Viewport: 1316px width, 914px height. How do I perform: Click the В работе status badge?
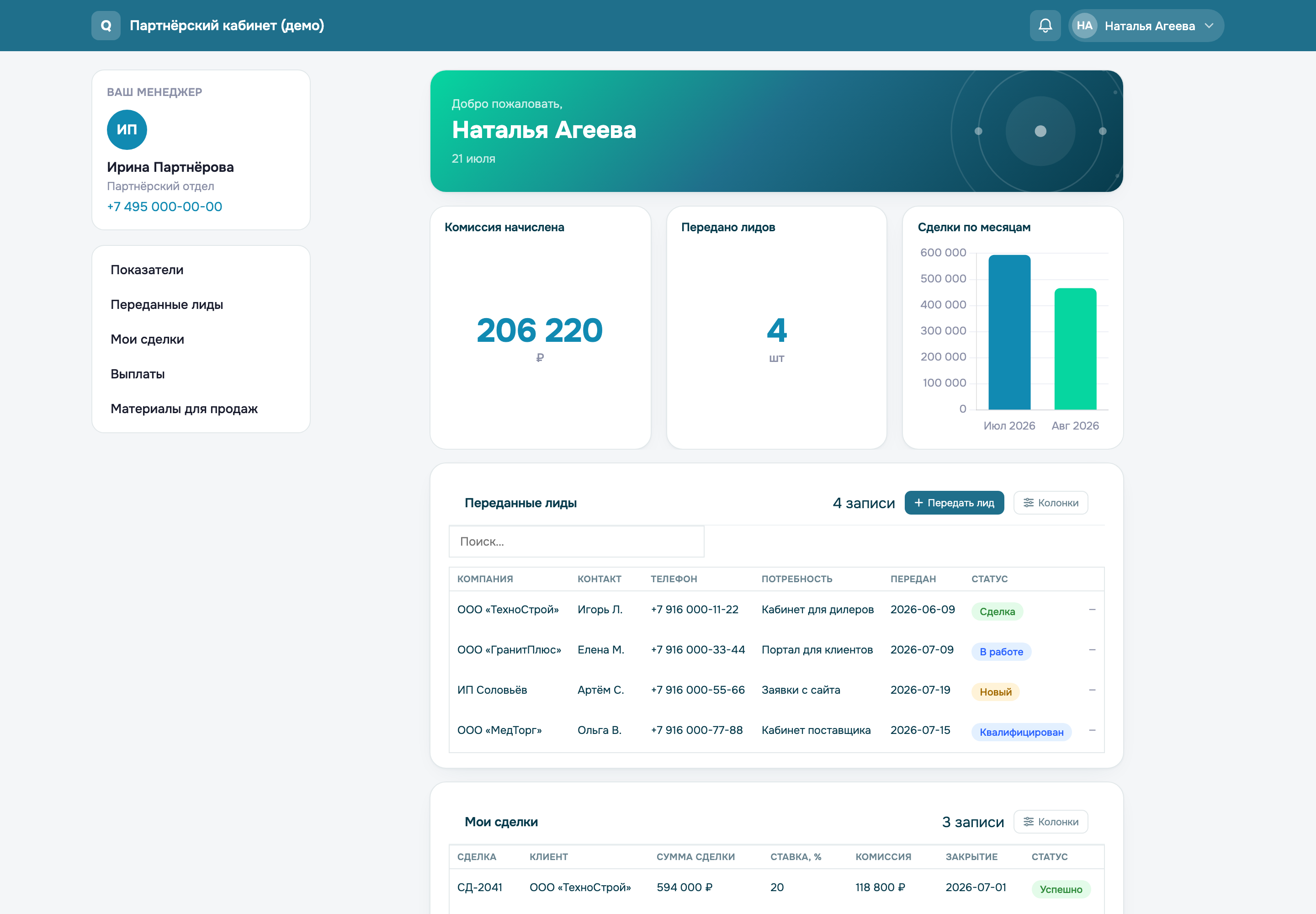[1001, 652]
